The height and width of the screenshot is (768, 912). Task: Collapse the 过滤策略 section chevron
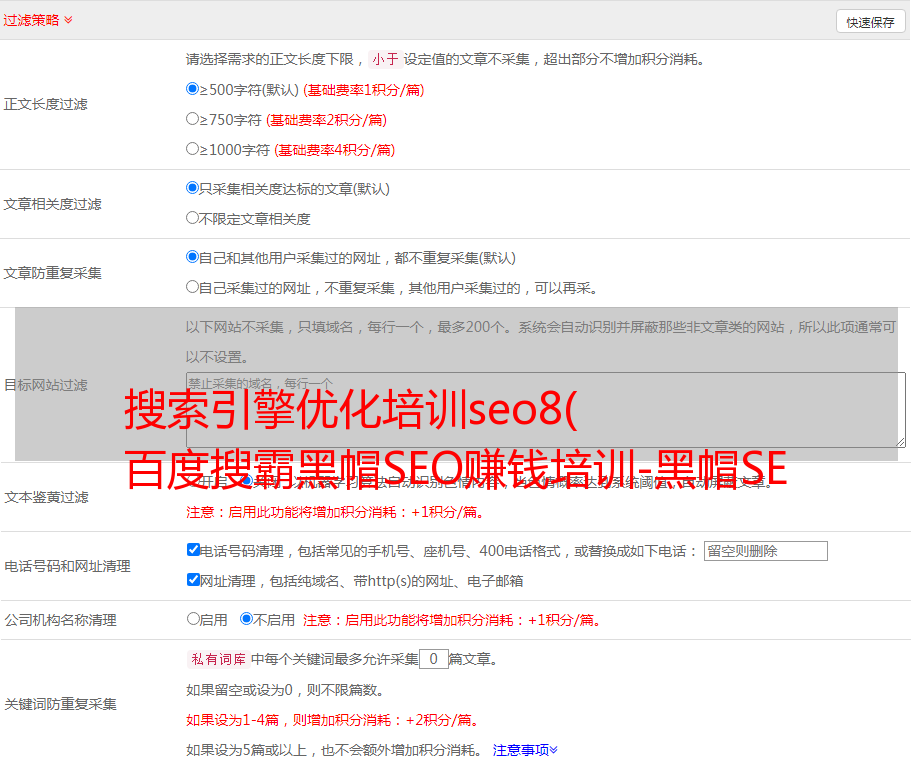pos(68,20)
